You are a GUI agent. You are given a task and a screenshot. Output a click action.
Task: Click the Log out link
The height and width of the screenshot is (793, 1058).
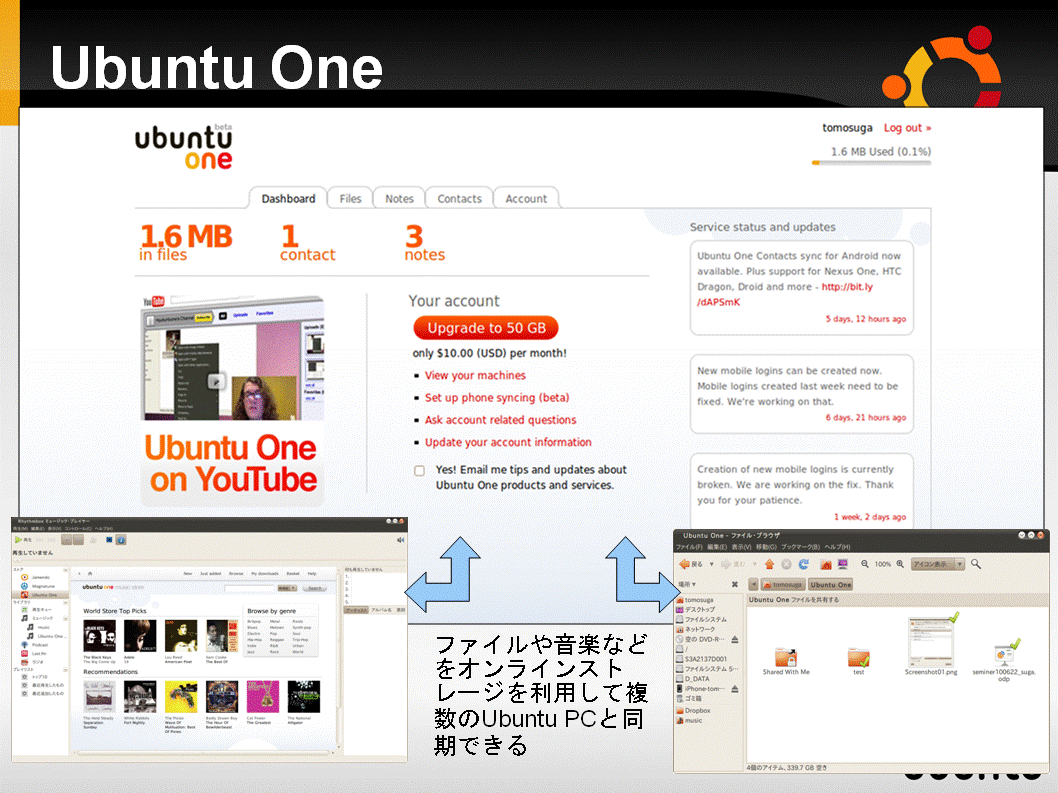[x=907, y=128]
